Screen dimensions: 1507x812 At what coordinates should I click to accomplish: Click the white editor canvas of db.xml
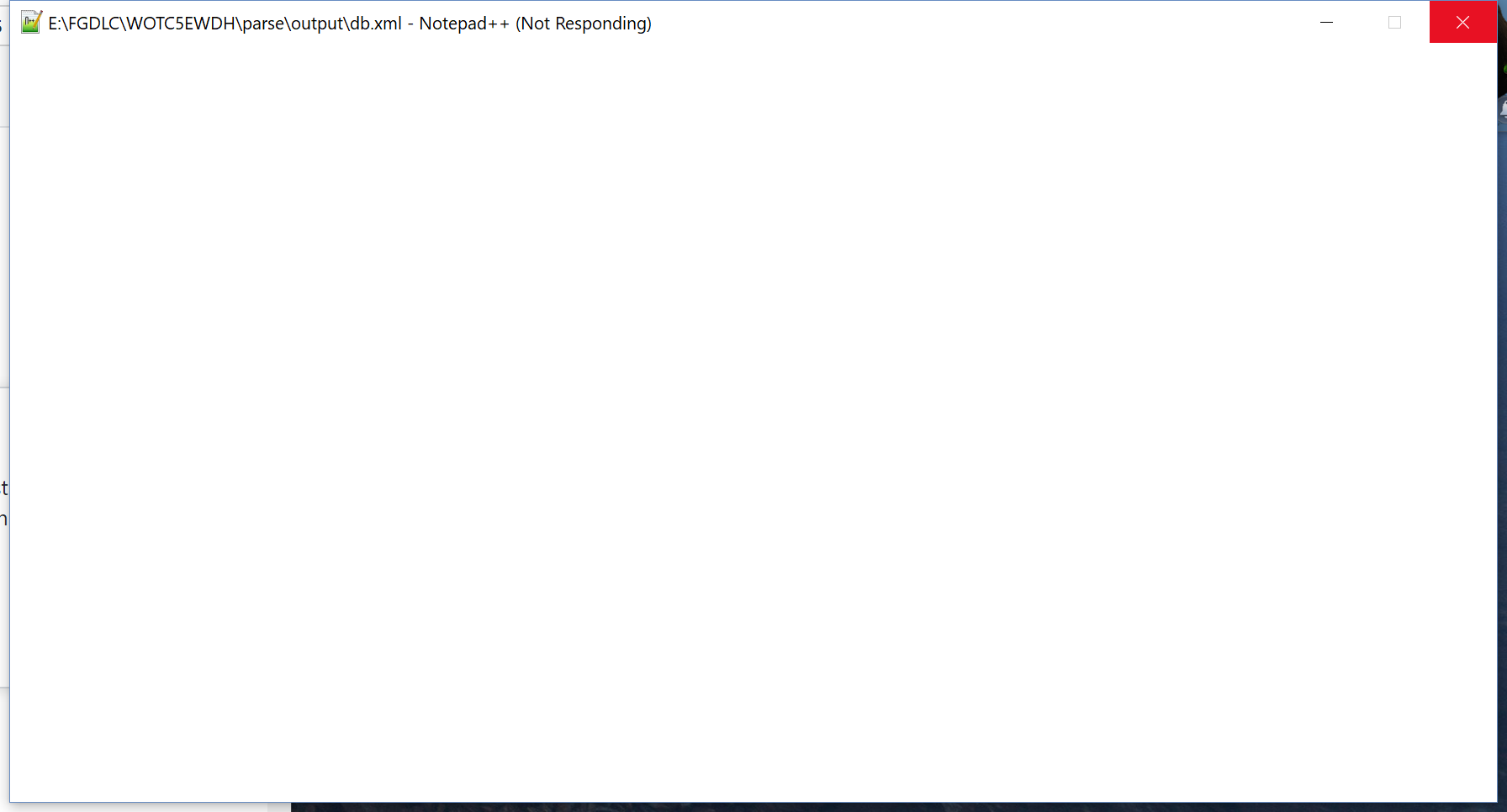pos(748,420)
